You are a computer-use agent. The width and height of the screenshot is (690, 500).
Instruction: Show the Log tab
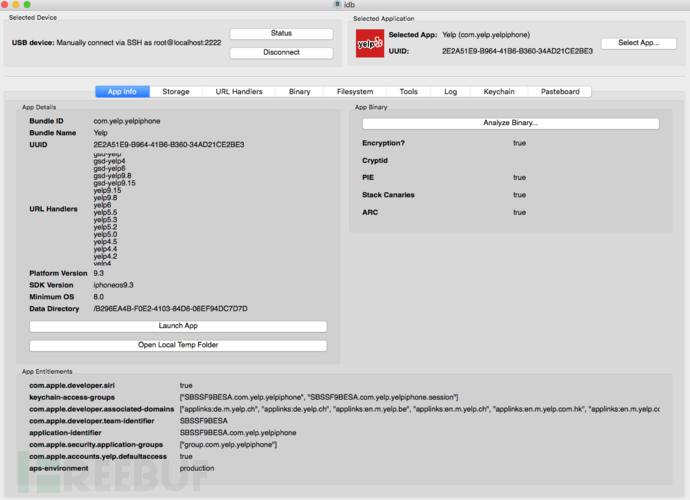(x=450, y=92)
